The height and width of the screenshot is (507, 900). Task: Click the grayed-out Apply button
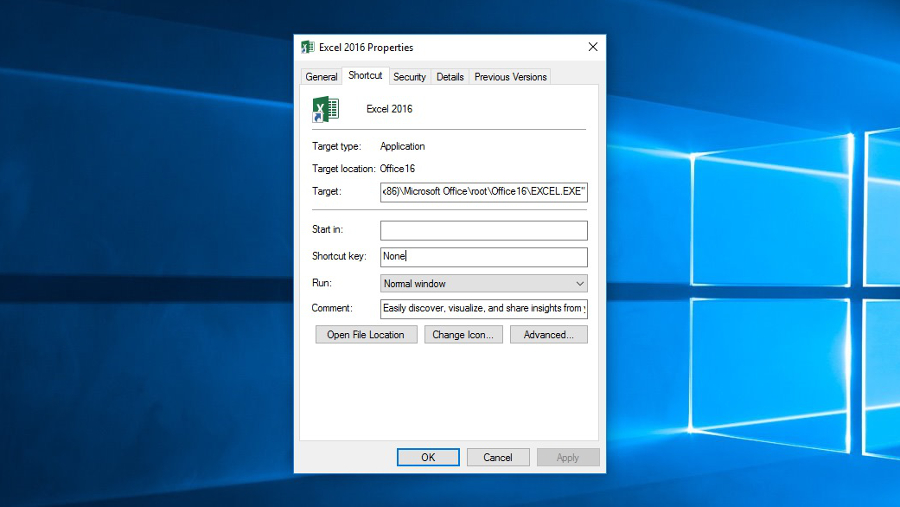pos(568,457)
